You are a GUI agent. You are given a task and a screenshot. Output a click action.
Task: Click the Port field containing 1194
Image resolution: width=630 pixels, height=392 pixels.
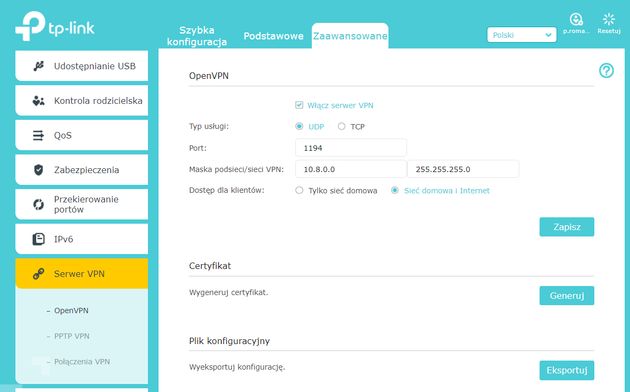pos(350,148)
